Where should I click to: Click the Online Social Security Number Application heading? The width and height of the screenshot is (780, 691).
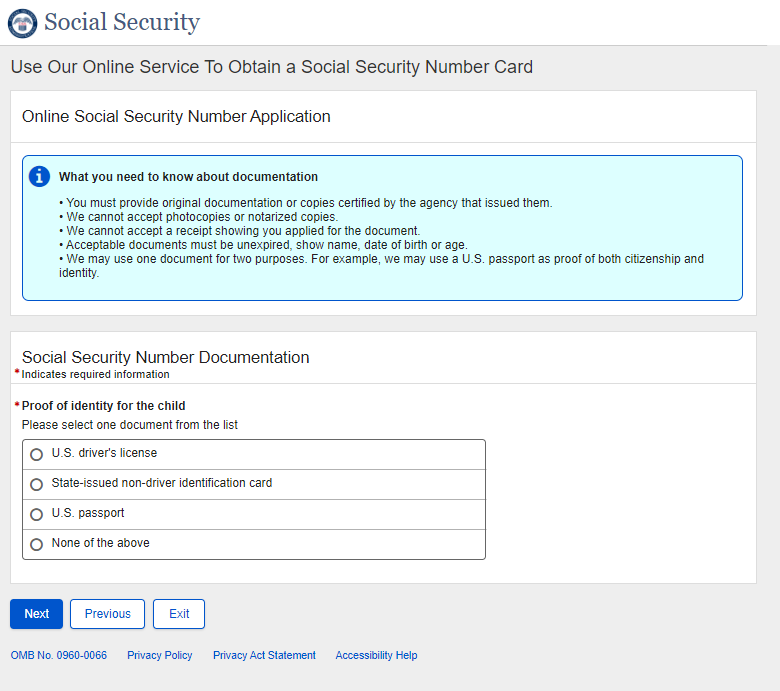click(x=176, y=117)
